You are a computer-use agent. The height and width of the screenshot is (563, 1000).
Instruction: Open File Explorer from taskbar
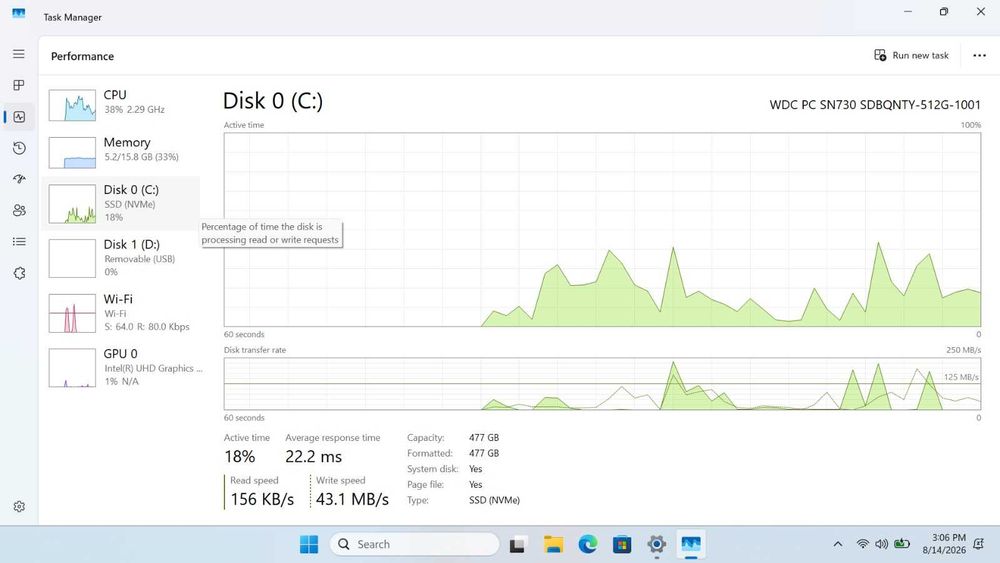553,545
